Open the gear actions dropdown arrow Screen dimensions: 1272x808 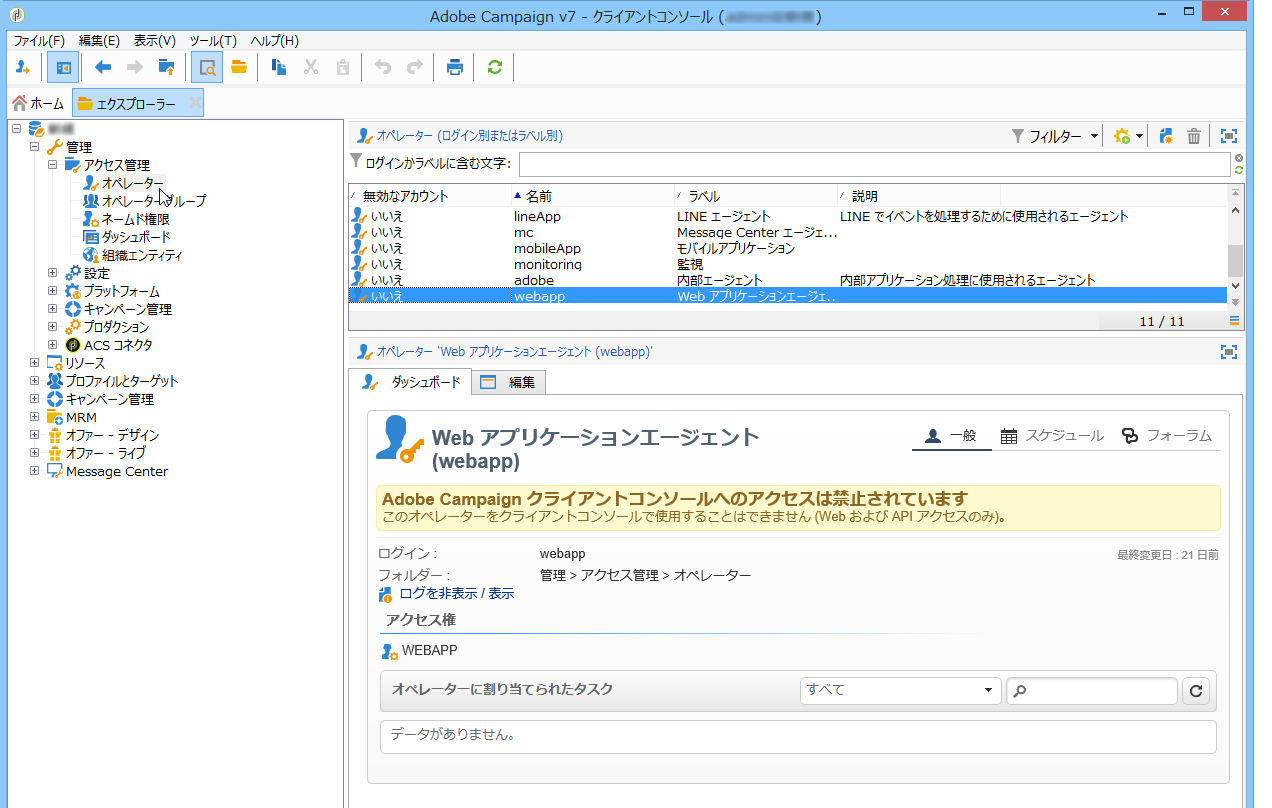[1139, 137]
